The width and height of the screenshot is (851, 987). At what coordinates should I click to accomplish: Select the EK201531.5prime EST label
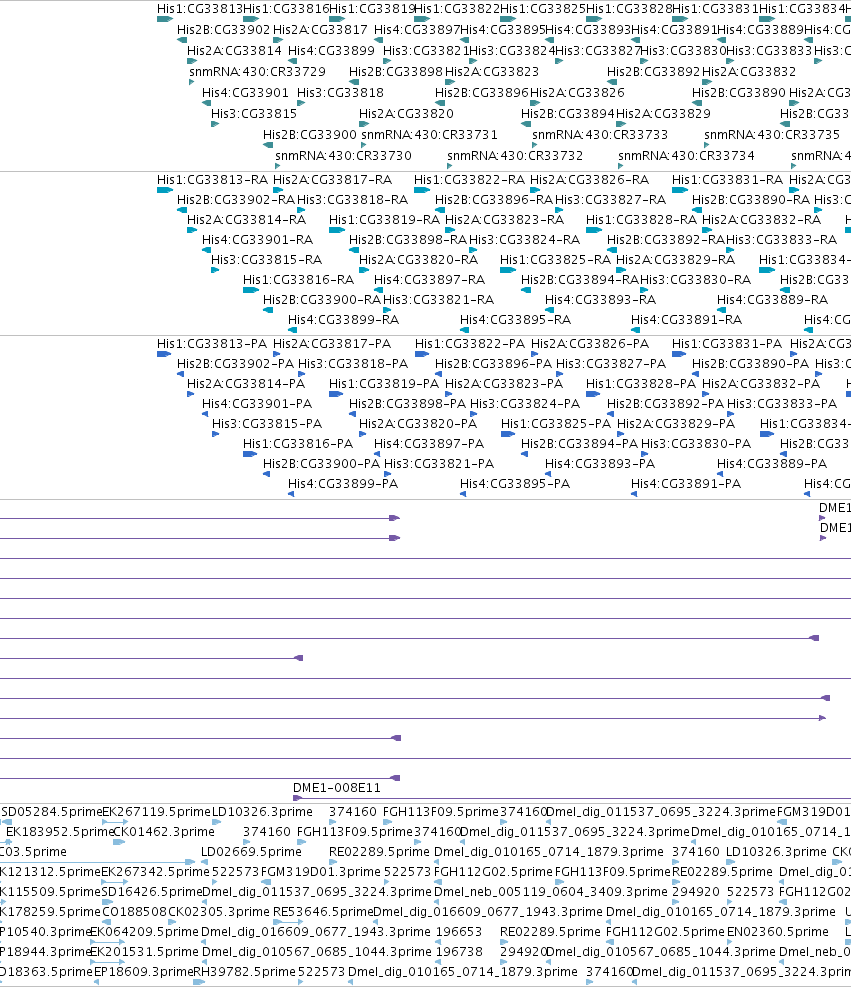[x=144, y=952]
